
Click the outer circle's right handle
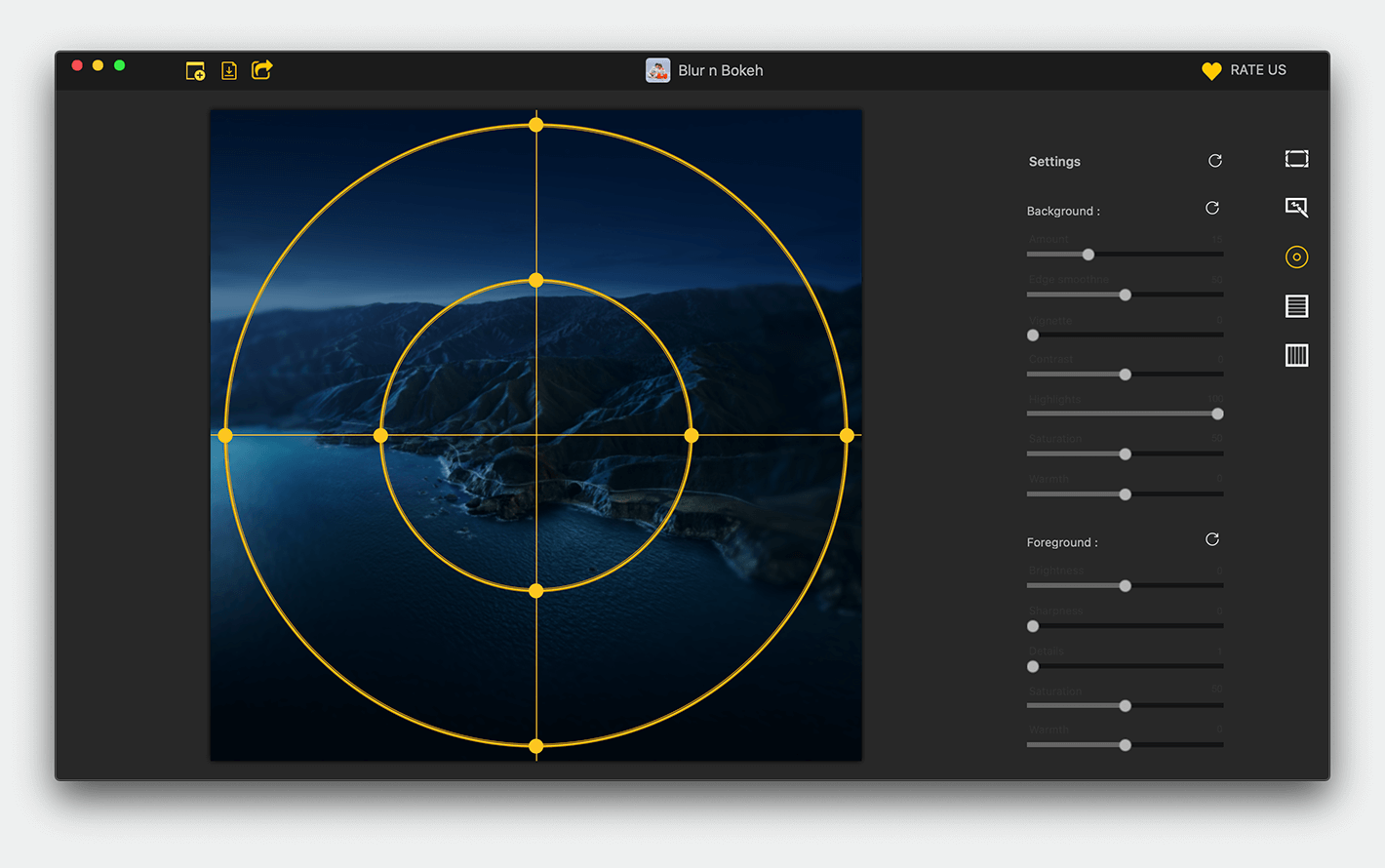point(847,435)
